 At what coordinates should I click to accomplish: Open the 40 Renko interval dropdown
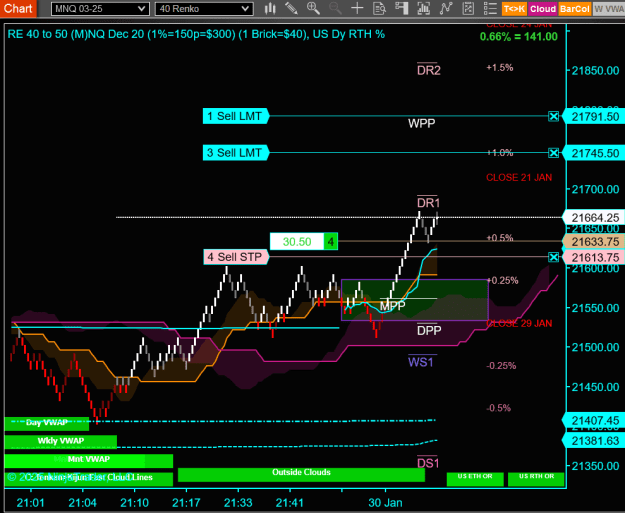click(x=204, y=9)
